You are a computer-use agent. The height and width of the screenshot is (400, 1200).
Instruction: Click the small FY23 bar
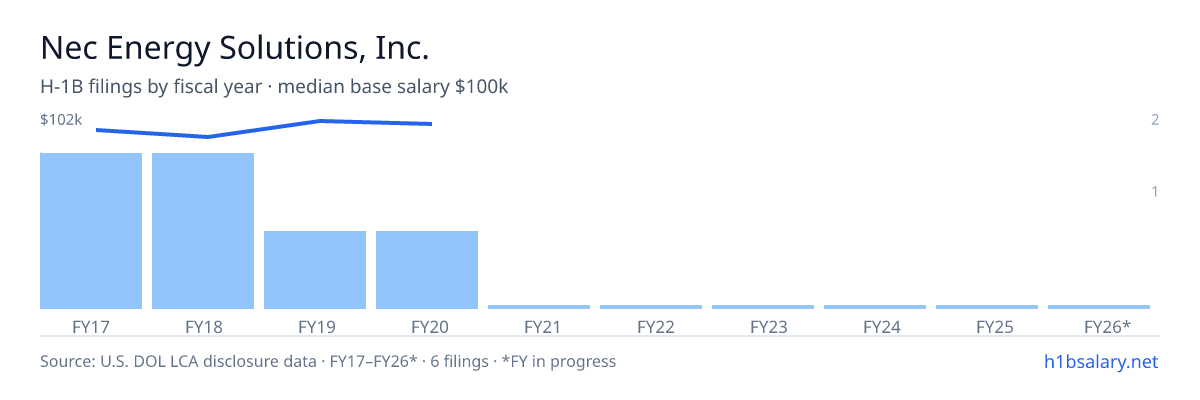763,307
